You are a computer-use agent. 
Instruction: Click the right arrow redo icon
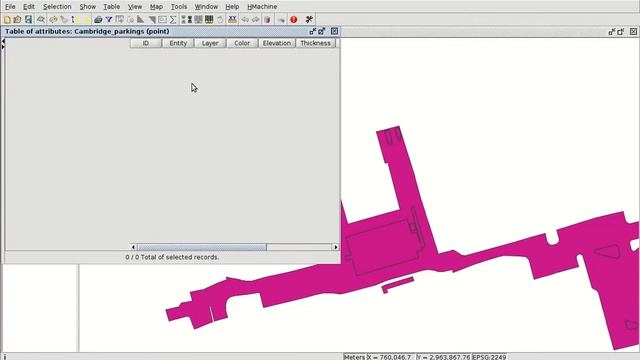click(256, 20)
